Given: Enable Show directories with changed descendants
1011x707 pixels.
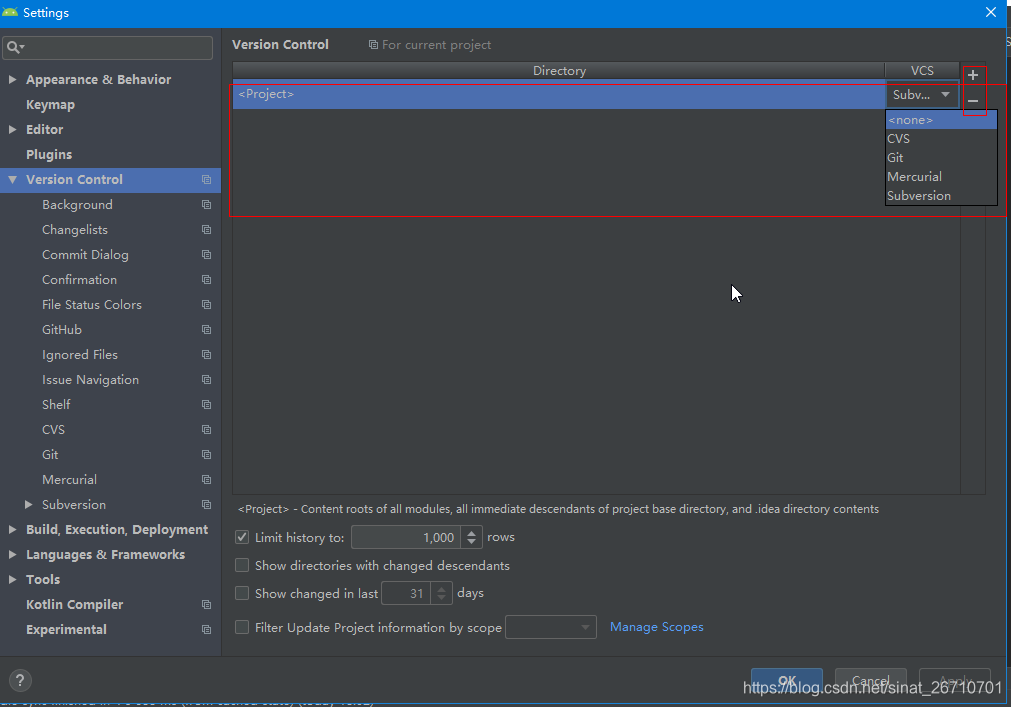Looking at the screenshot, I should pos(242,565).
